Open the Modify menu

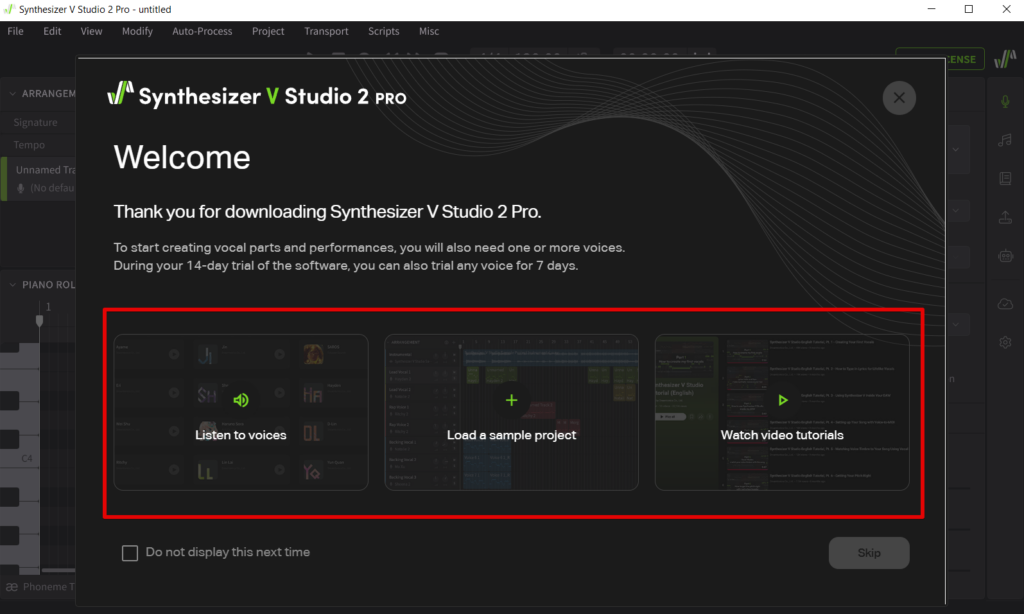(x=137, y=31)
